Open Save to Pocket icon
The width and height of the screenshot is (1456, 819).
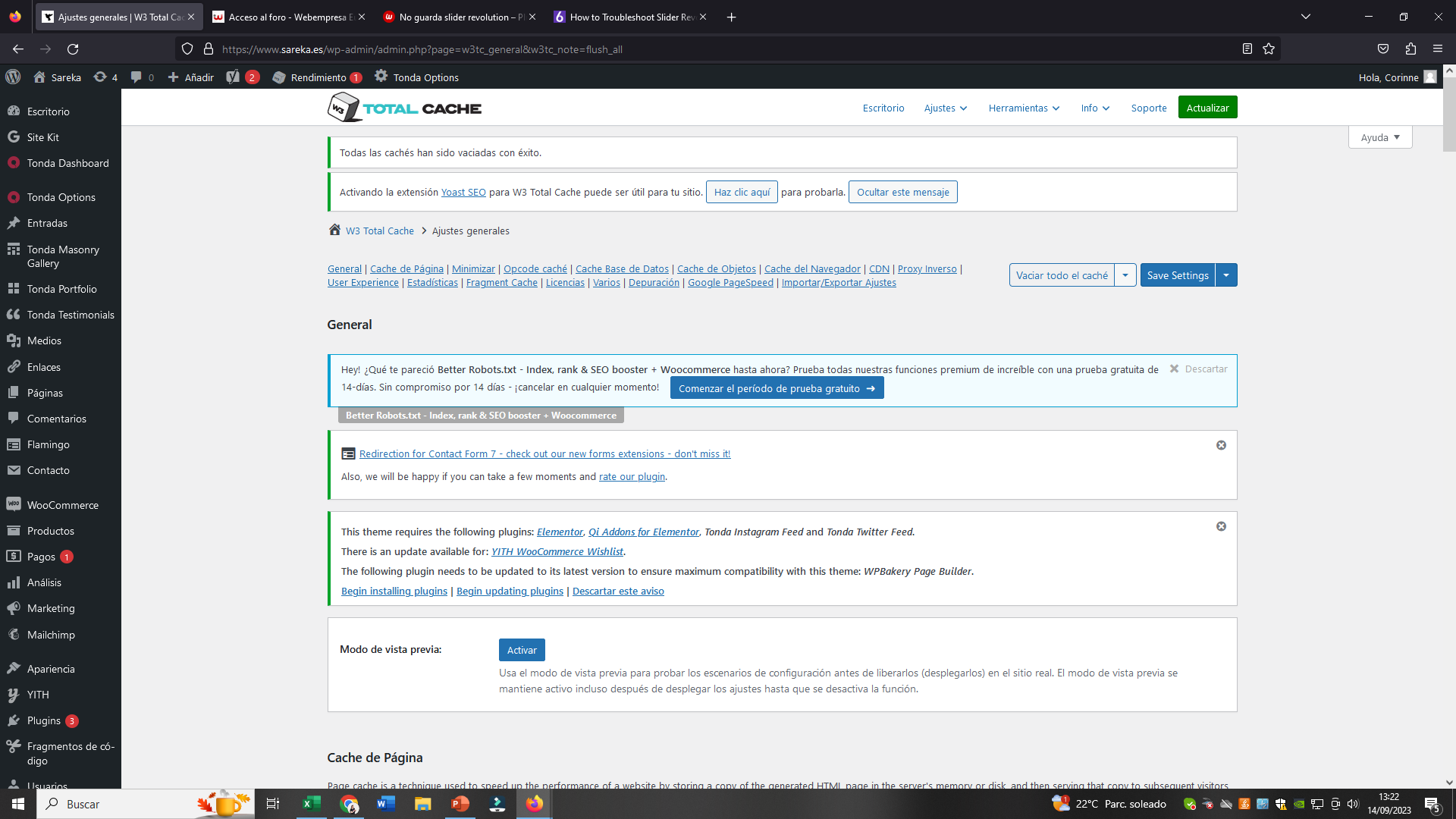(x=1383, y=49)
